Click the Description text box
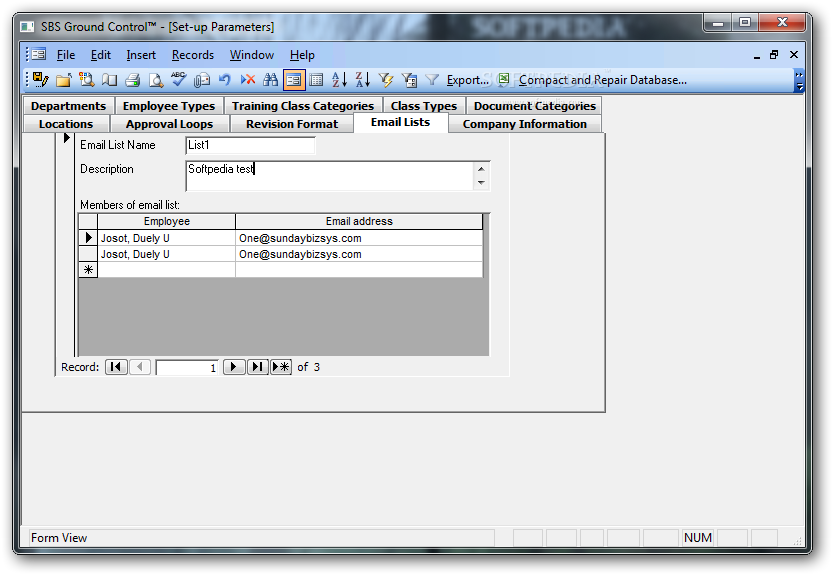 point(329,176)
